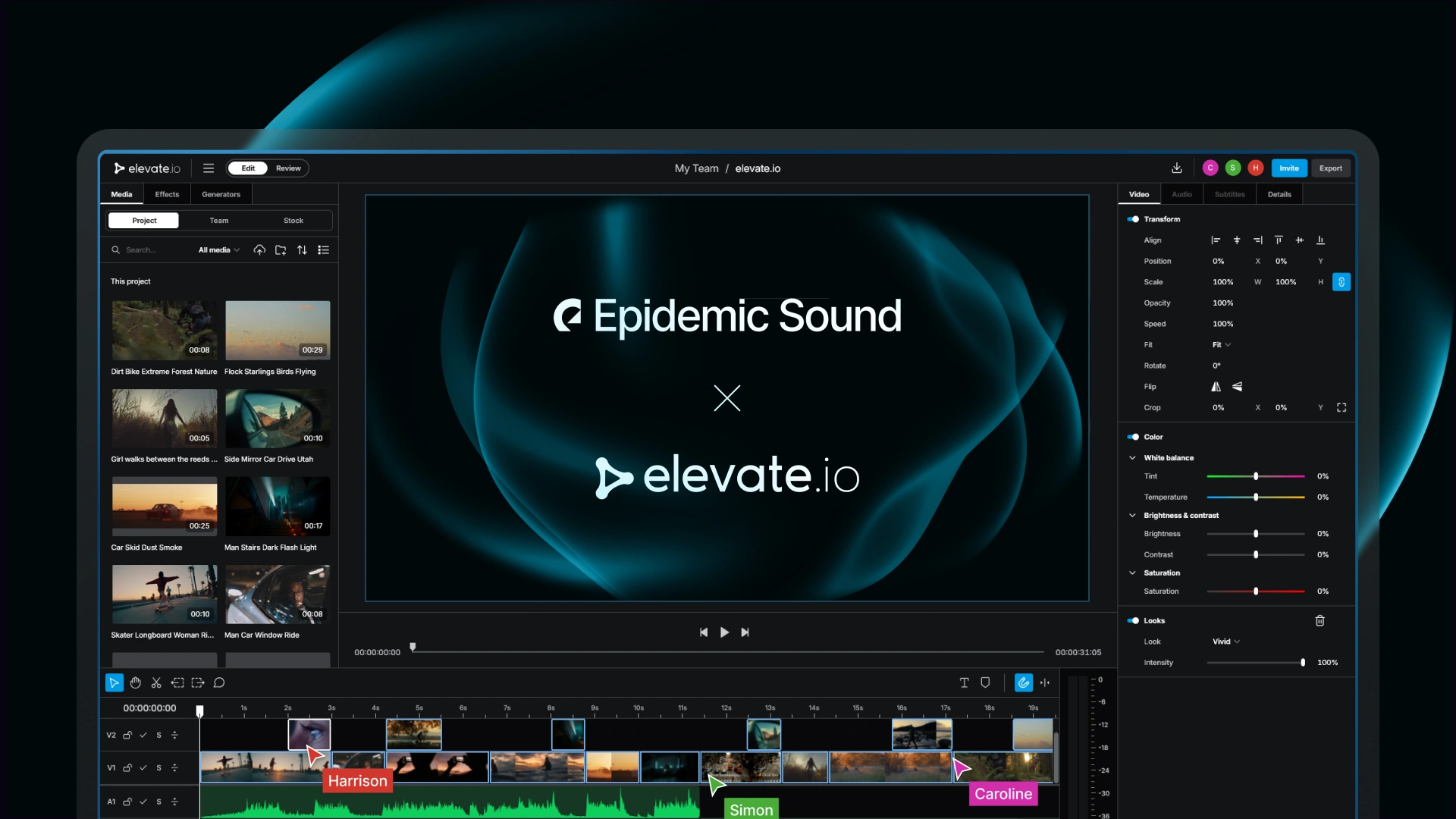
Task: Click the upload media icon
Action: coord(259,249)
